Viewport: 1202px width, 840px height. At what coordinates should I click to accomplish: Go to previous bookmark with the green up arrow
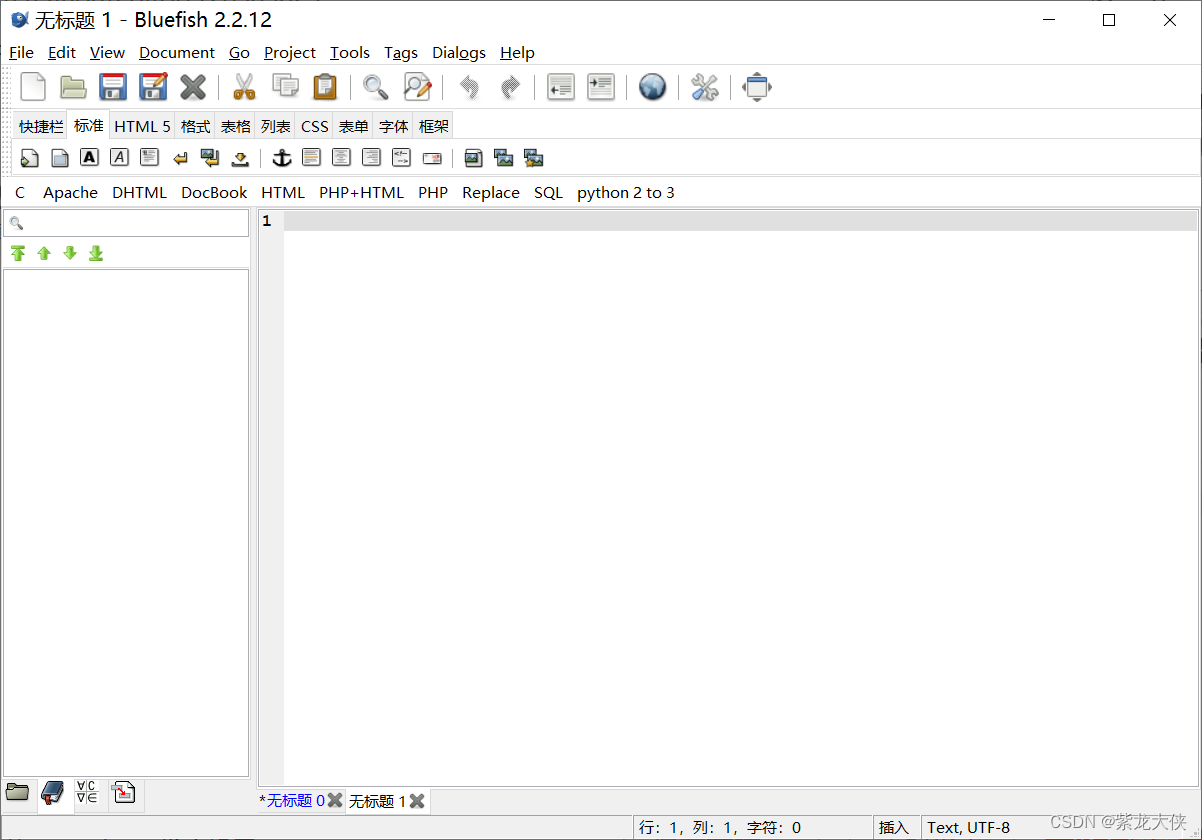pos(44,253)
